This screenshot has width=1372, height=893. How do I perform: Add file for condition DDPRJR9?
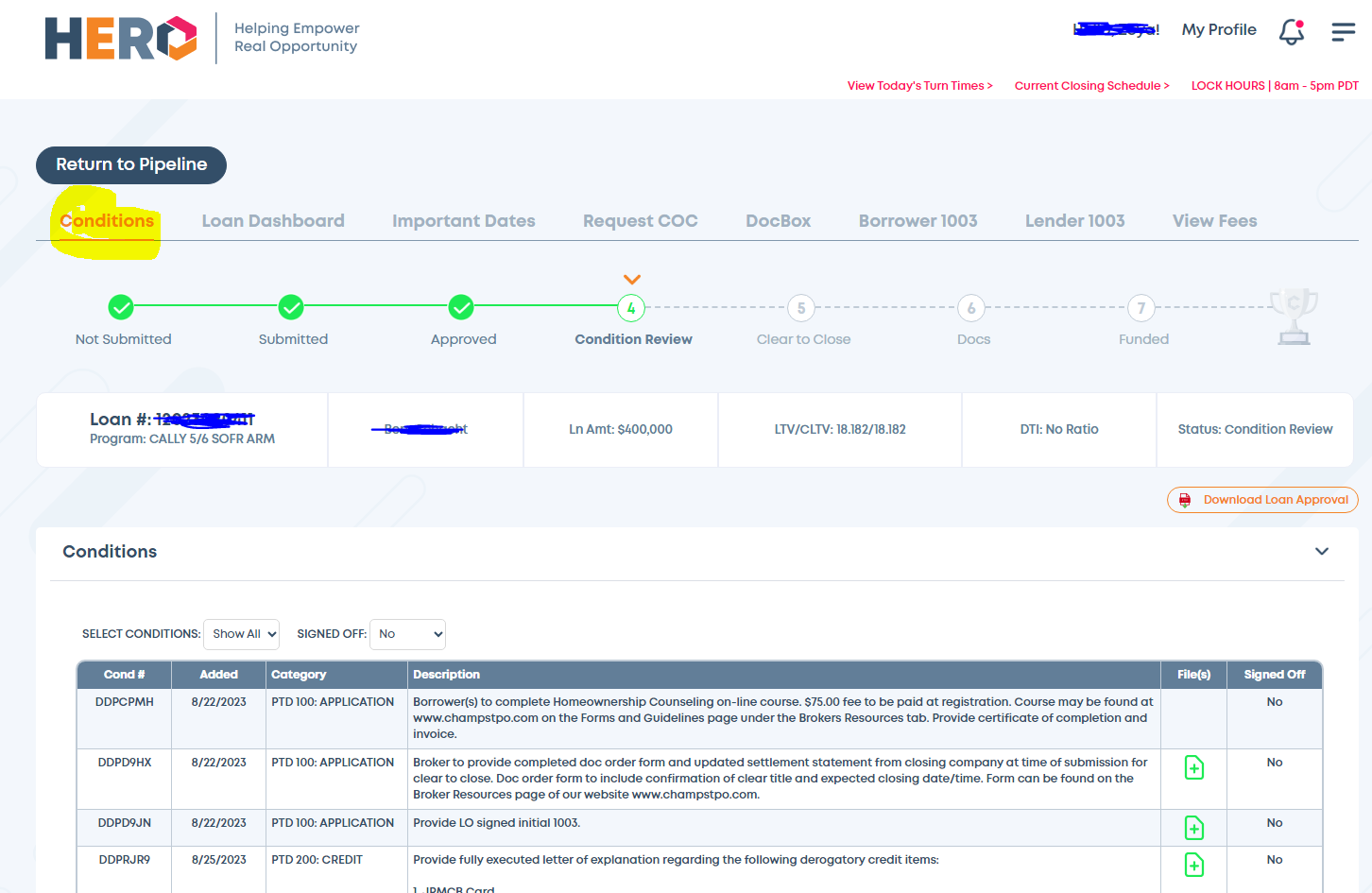pyautogui.click(x=1194, y=865)
